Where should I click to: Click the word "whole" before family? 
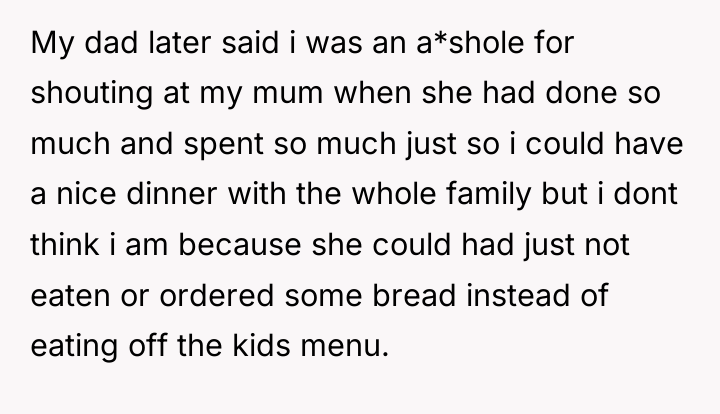(394, 194)
